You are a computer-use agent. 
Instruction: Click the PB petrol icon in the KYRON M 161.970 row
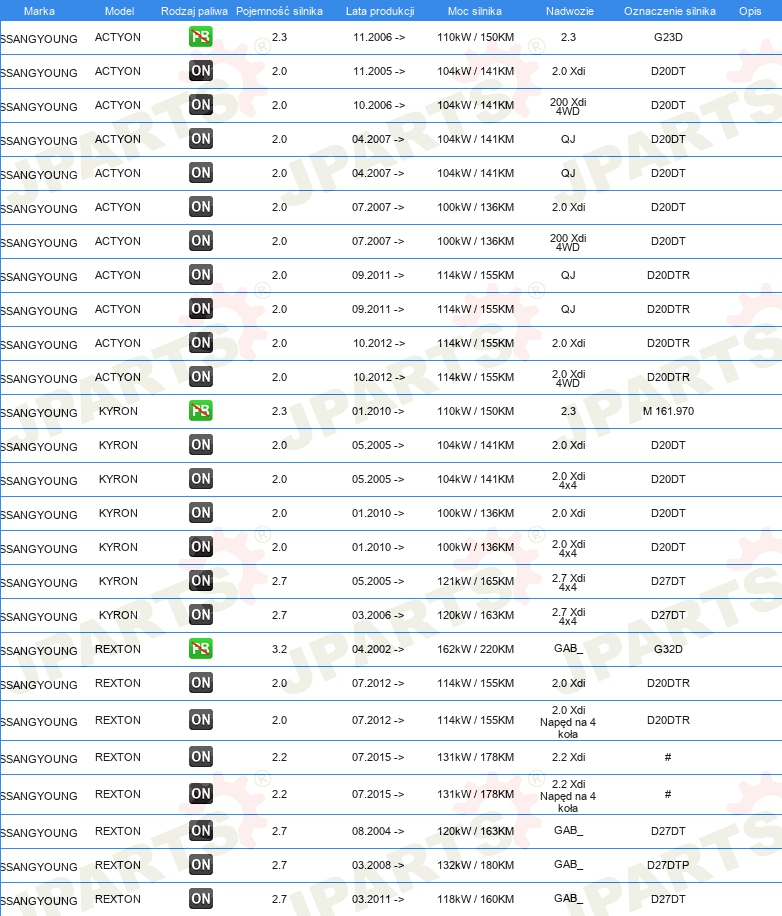200,410
